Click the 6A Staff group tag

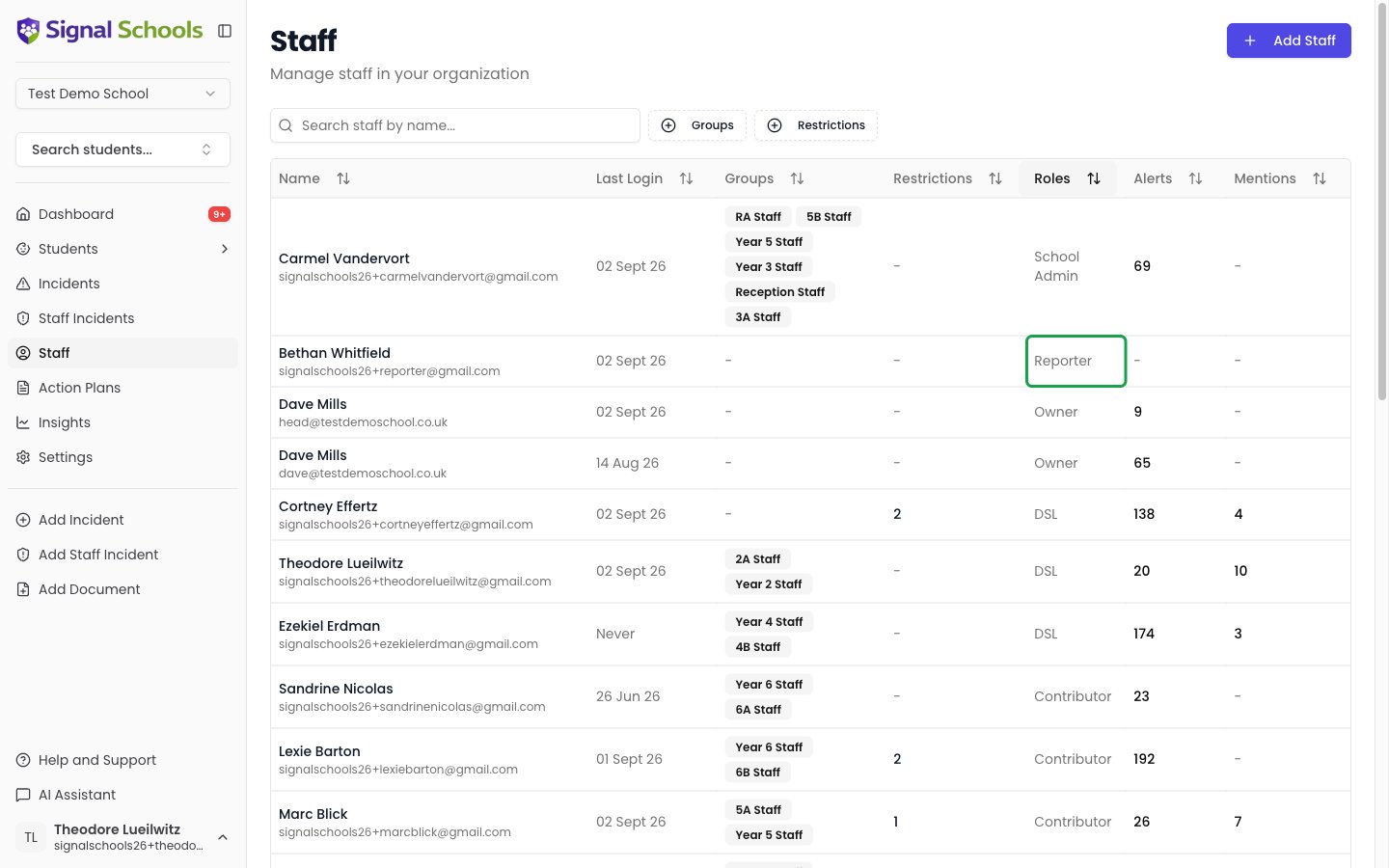[758, 710]
